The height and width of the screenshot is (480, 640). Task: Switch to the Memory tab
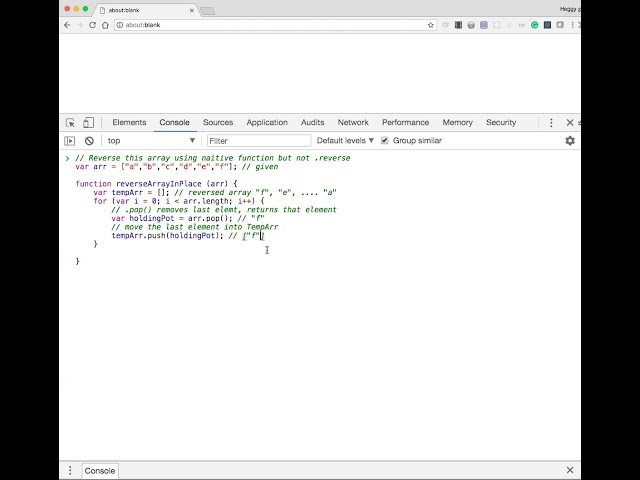458,122
